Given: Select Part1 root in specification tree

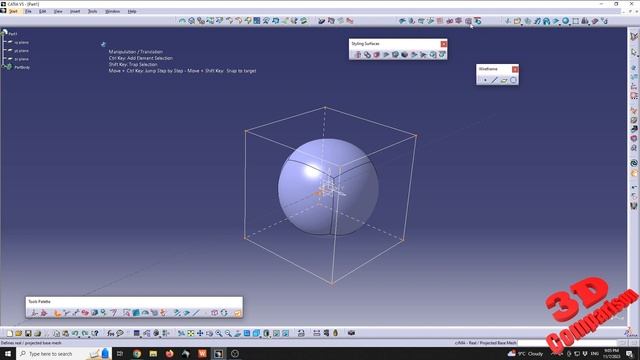Looking at the screenshot, I should (13, 34).
